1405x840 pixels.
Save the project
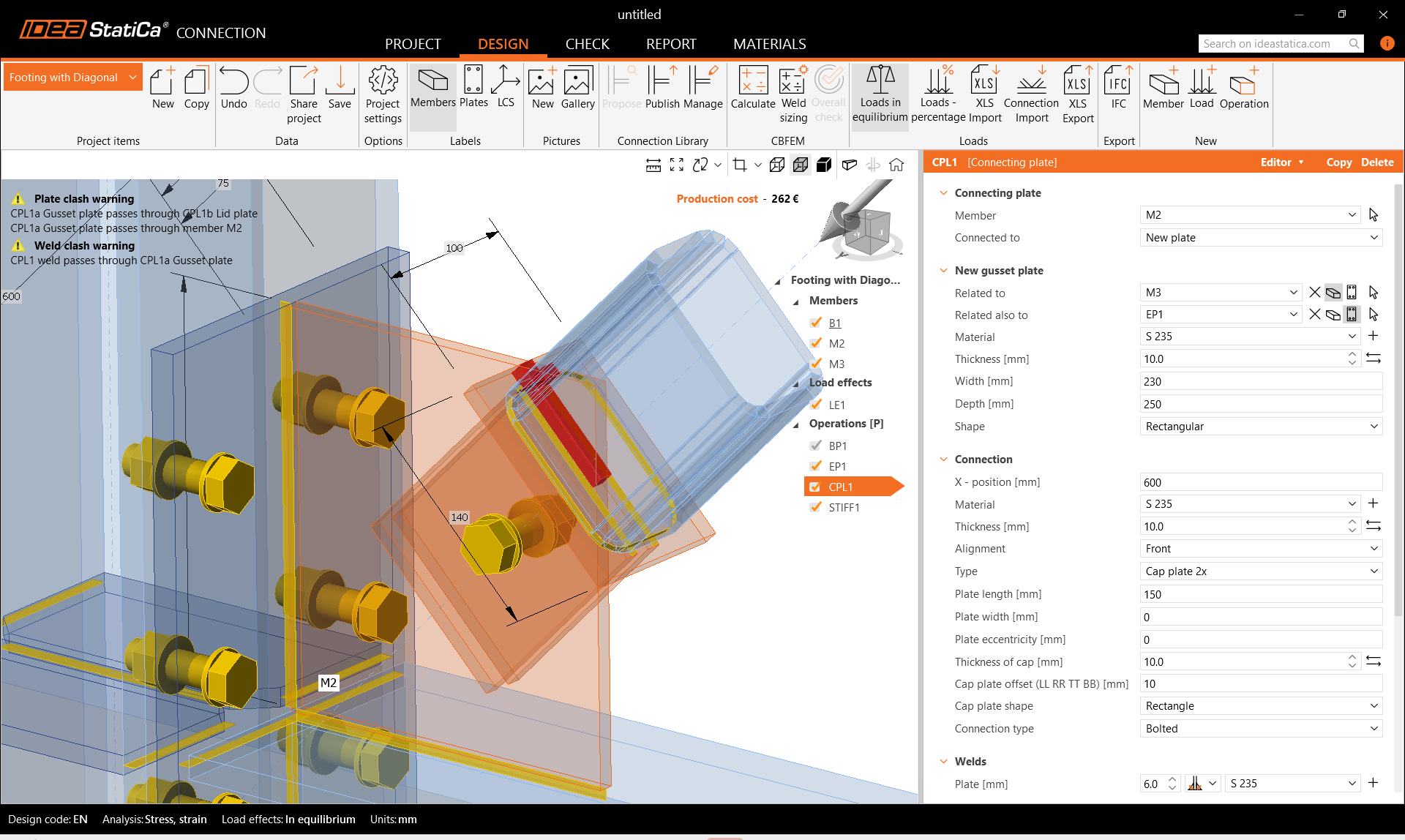(340, 88)
